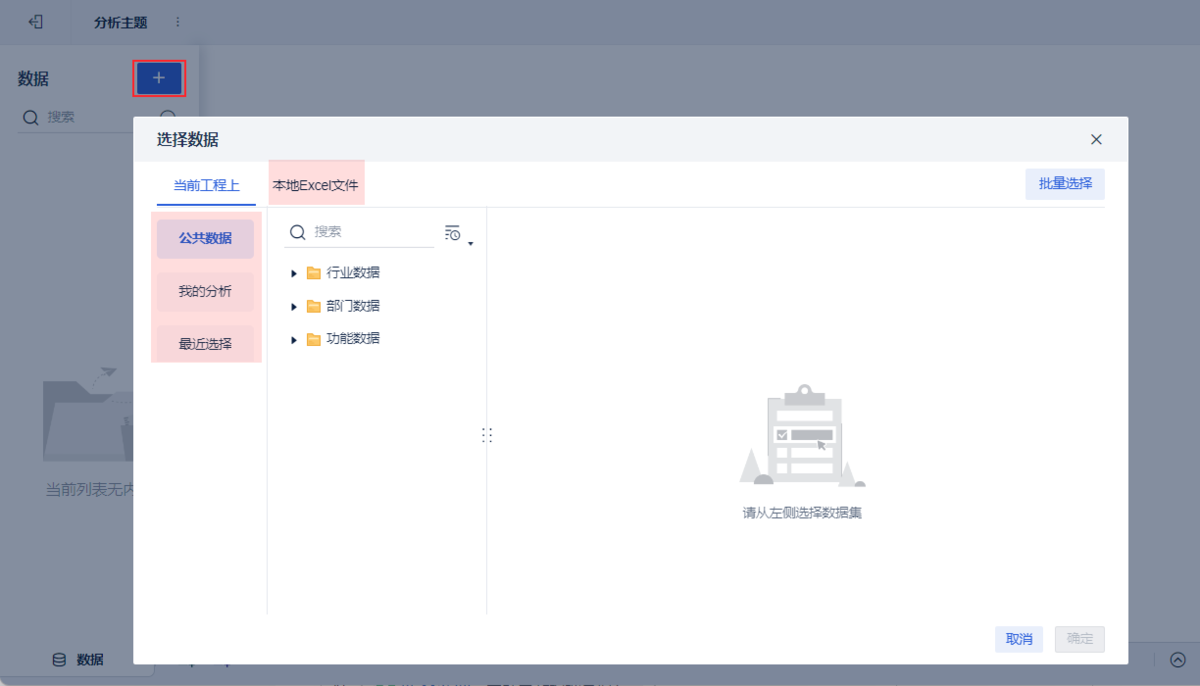
Task: Click the 批量选择 button
Action: click(x=1065, y=184)
